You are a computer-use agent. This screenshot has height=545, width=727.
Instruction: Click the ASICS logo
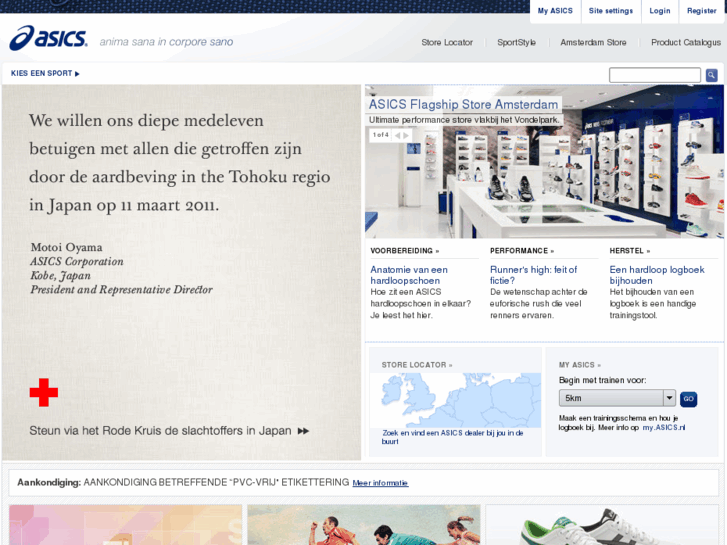click(x=48, y=38)
